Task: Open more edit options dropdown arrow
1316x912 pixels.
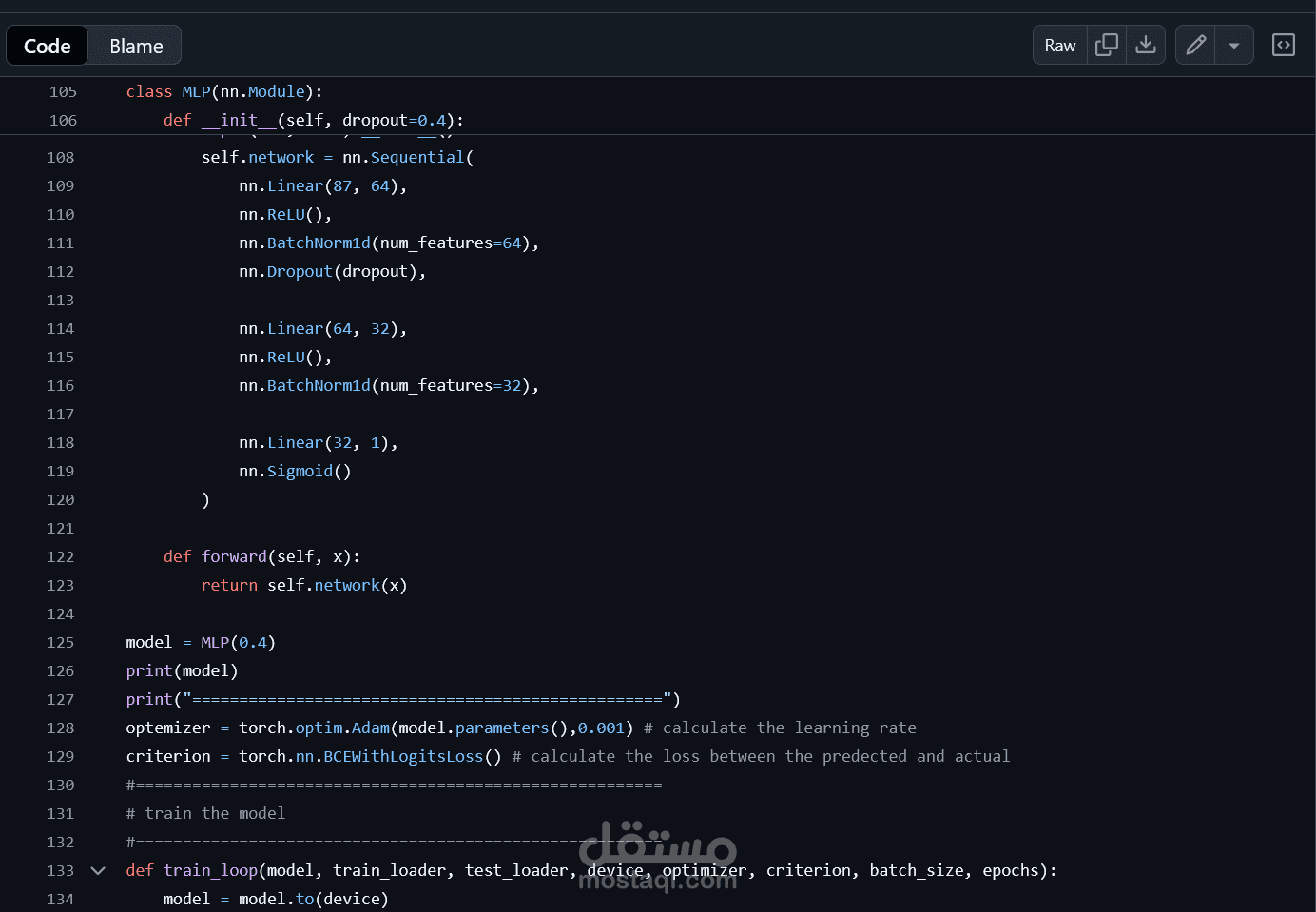Action: point(1234,46)
